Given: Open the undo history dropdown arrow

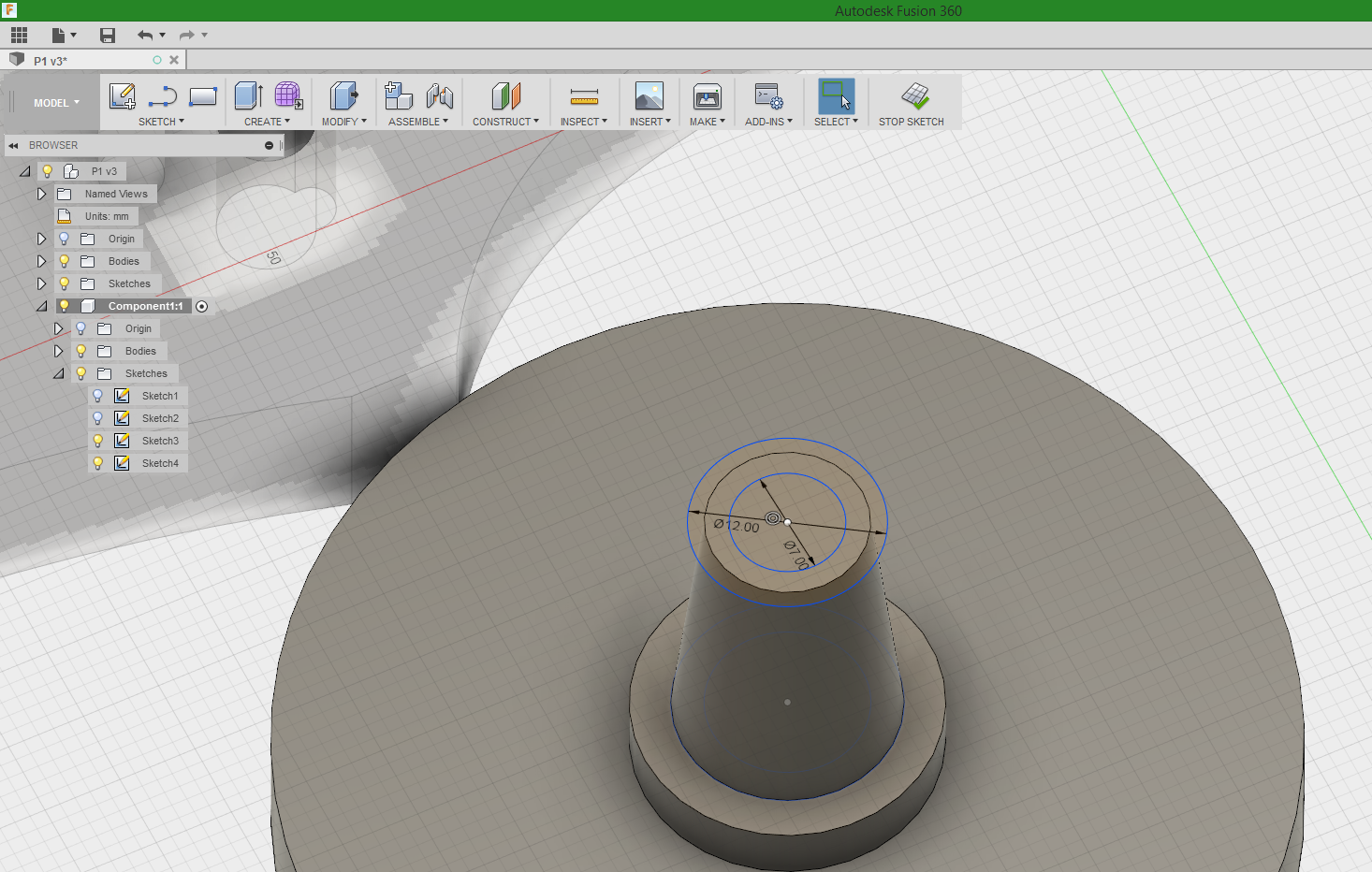Looking at the screenshot, I should click(x=163, y=36).
